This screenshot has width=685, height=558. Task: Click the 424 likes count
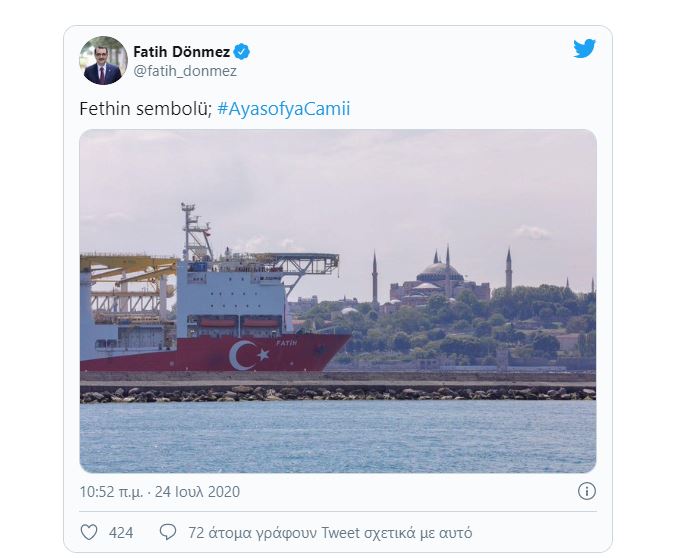coord(121,533)
